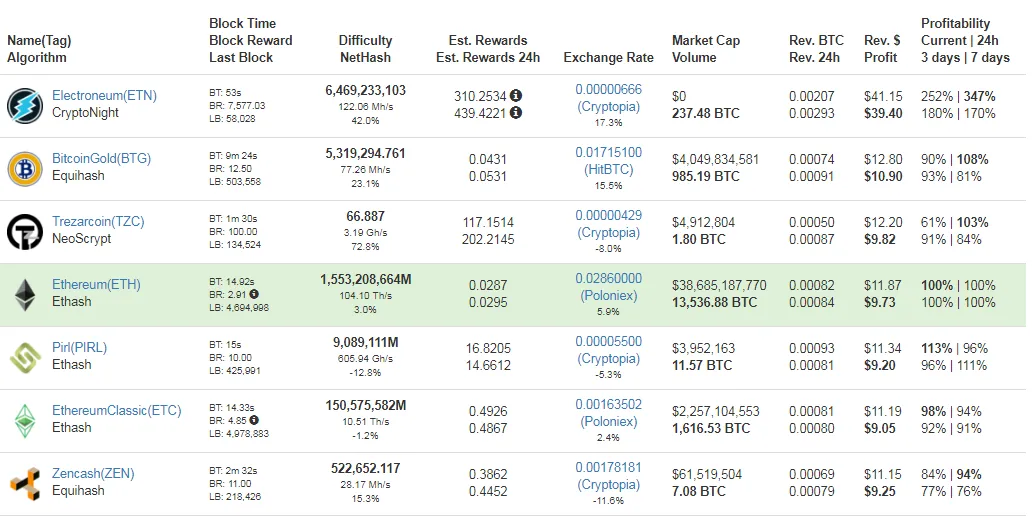The image size is (1036, 524).
Task: Click Electroneum exchange rate 0.00000666
Action: coord(609,89)
